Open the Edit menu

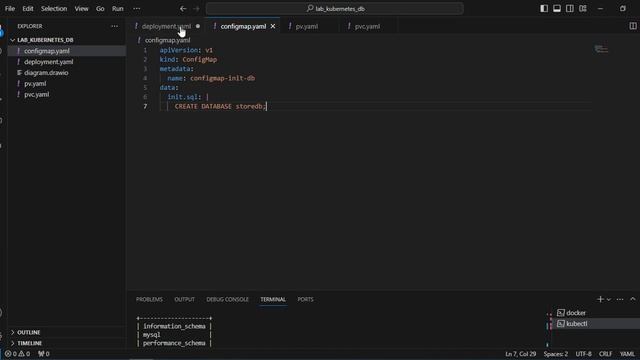click(x=28, y=9)
